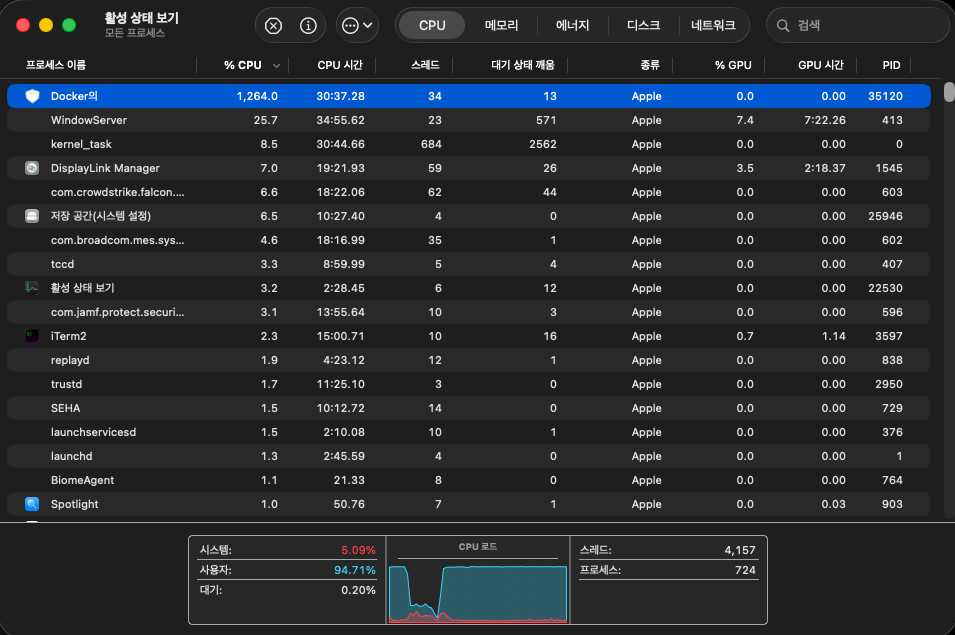Screen dimensions: 955x635
Task: Click the 활성 상태 보기 process icon
Action: [32, 288]
